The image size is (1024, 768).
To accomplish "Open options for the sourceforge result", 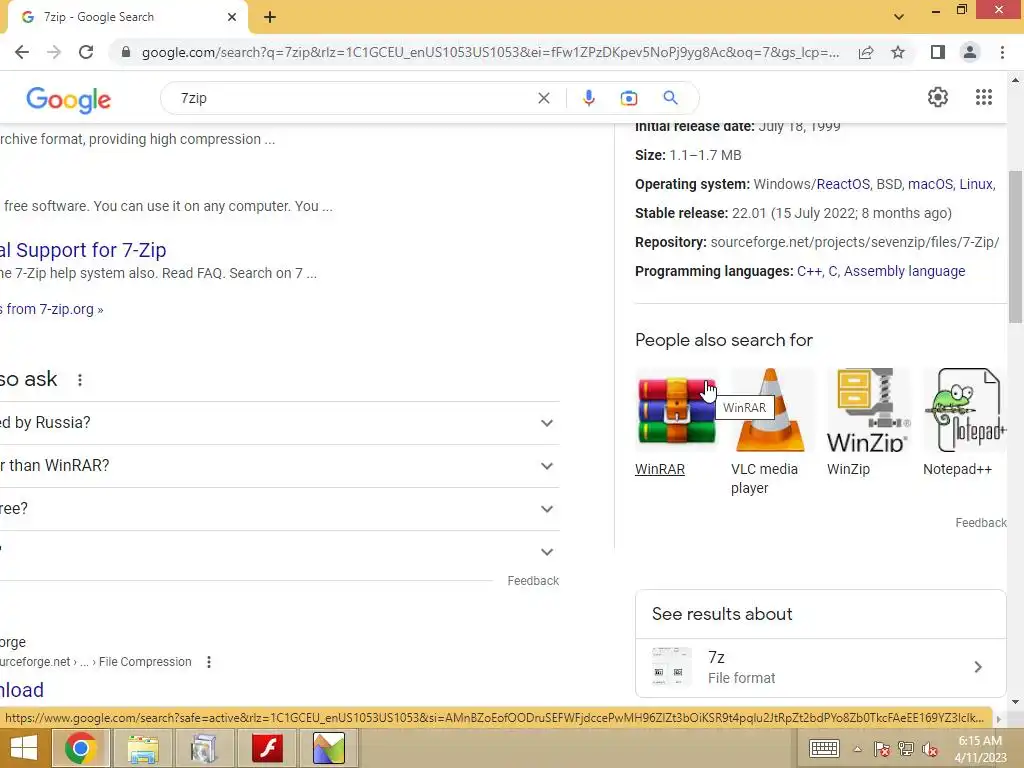I will pyautogui.click(x=209, y=662).
